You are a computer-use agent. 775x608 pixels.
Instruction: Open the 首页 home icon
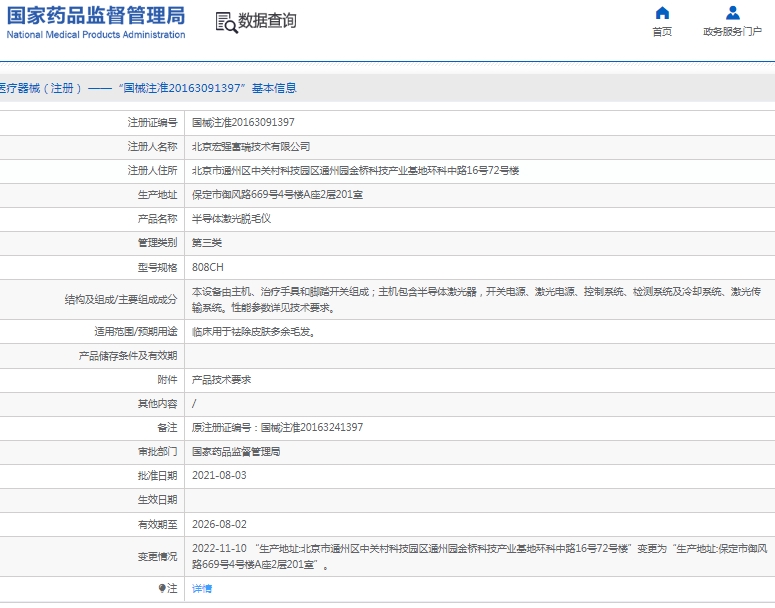point(662,13)
